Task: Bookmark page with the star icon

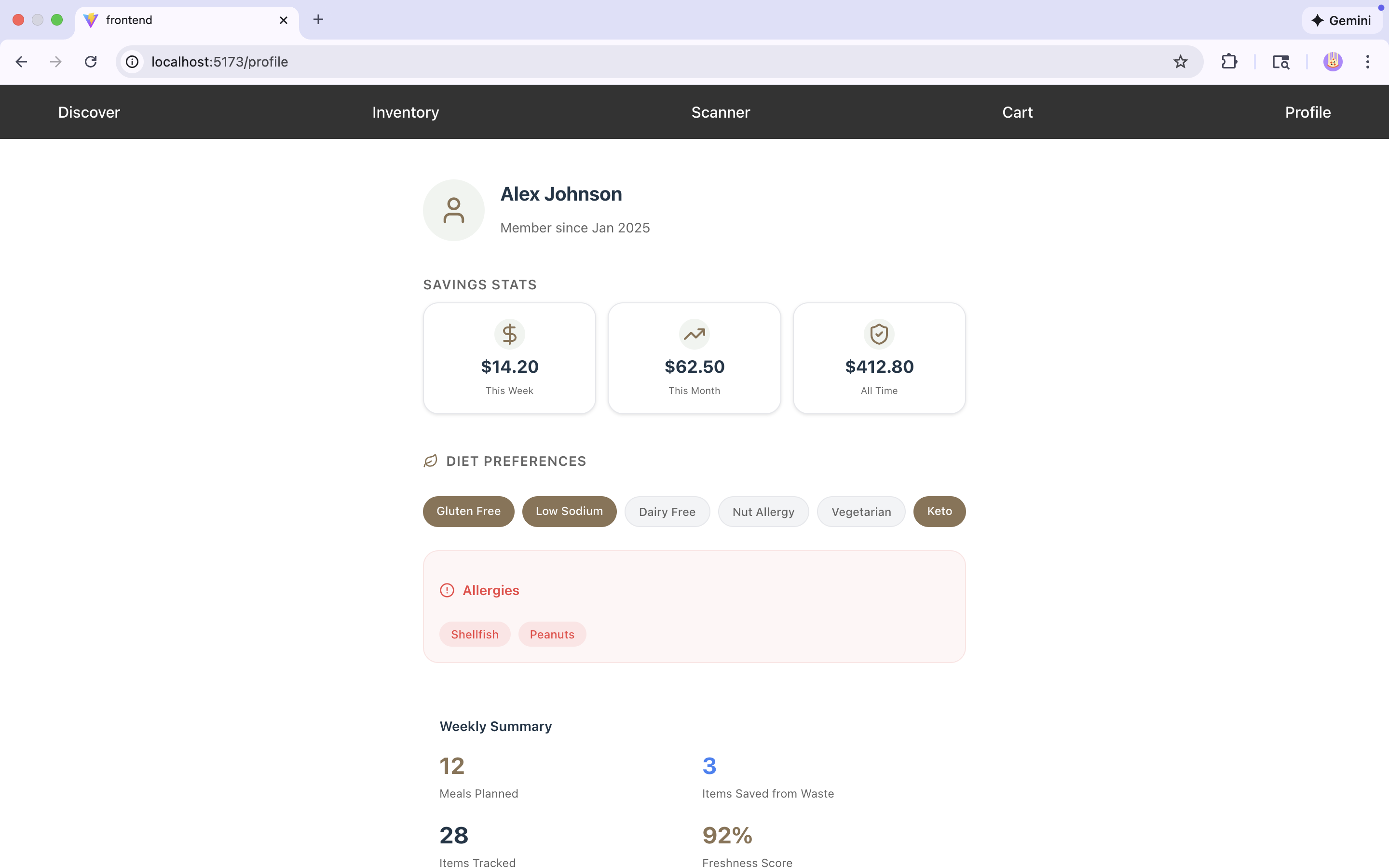Action: click(1180, 61)
